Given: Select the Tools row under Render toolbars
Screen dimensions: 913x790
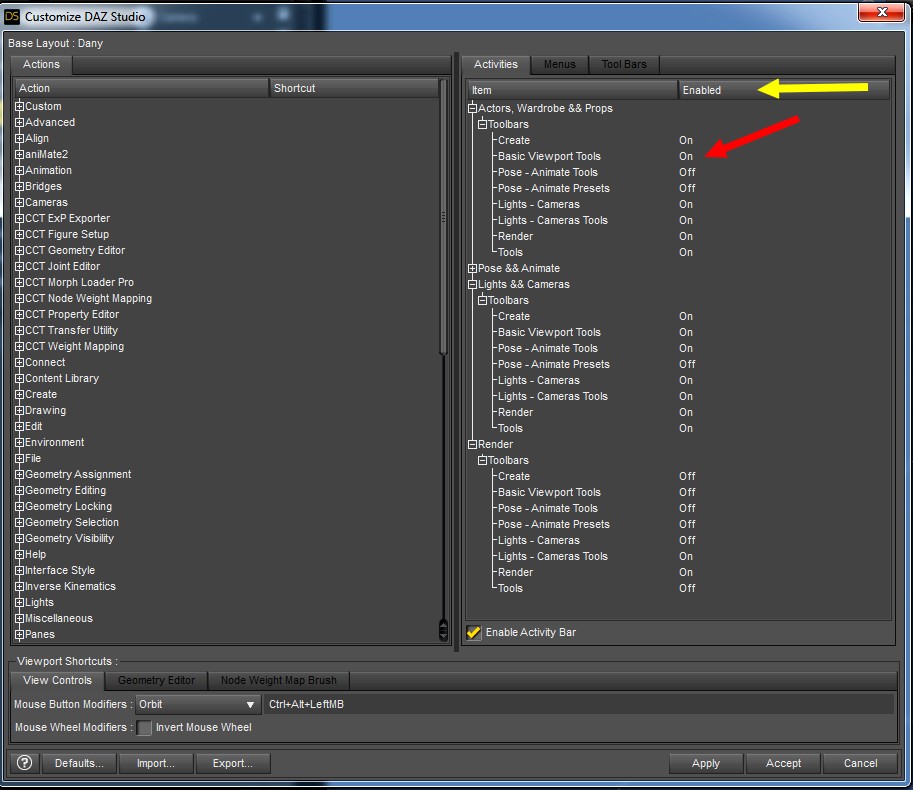Looking at the screenshot, I should pos(510,589).
